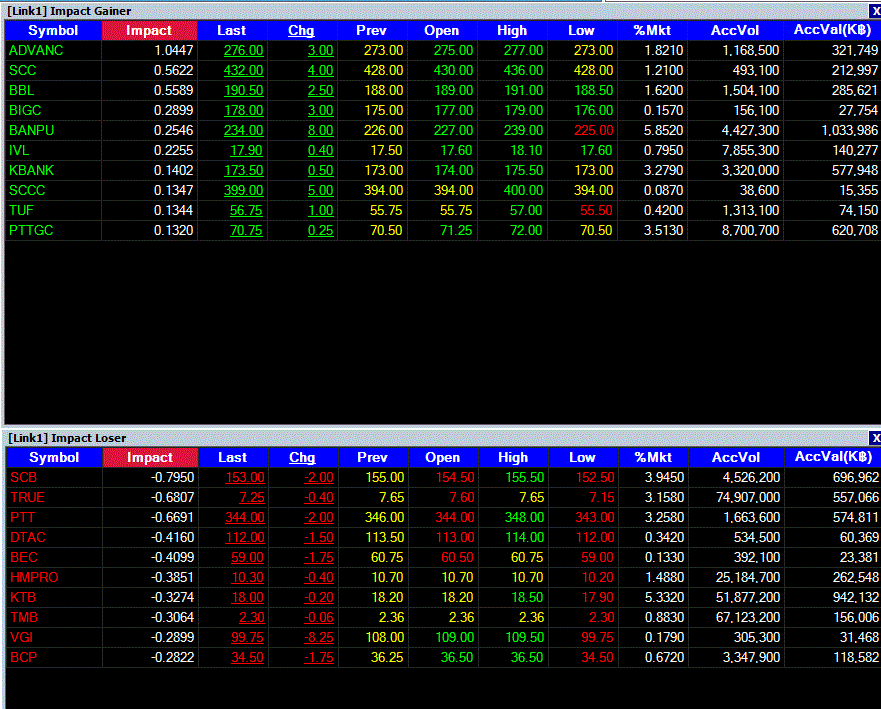
Task: Click DTAC change value -1.50
Action: [x=319, y=538]
